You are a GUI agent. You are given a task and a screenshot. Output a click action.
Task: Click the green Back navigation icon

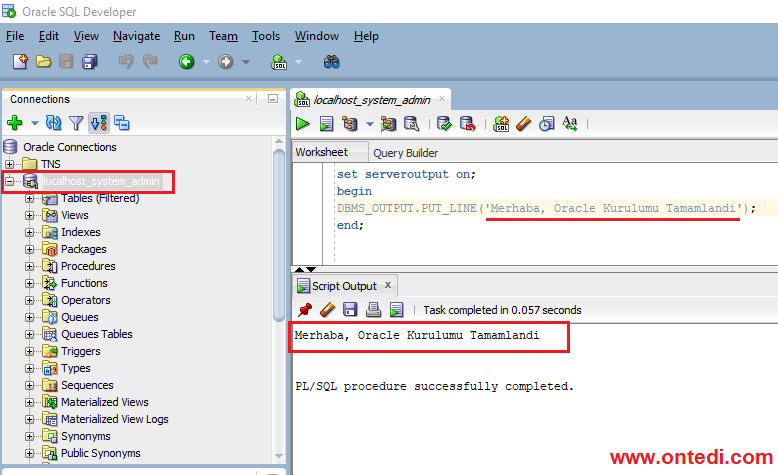(187, 62)
